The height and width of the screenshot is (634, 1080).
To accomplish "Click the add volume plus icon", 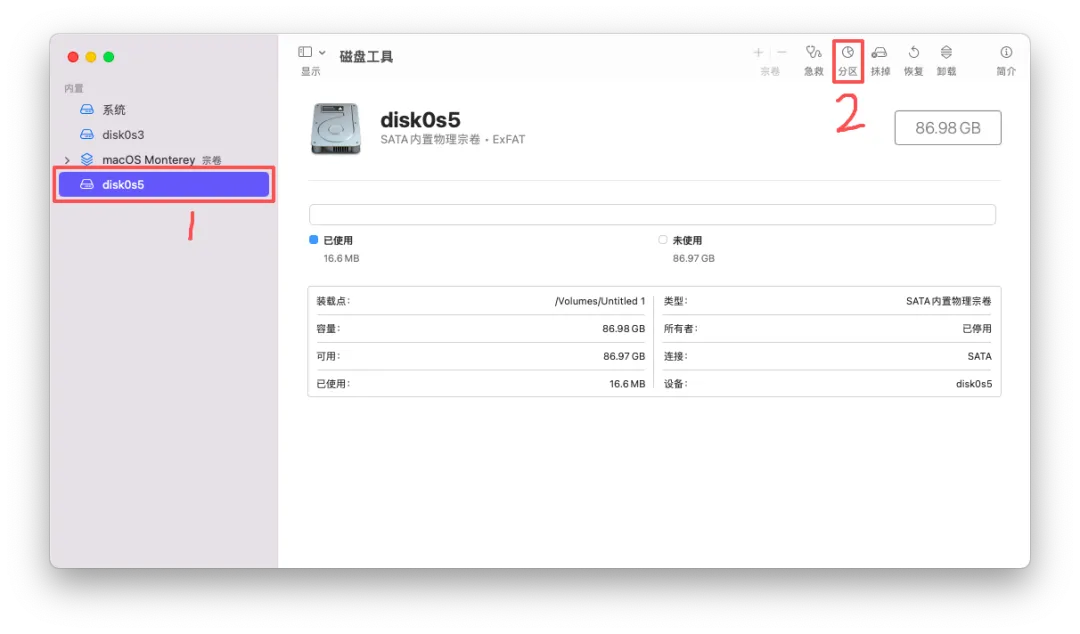I will click(x=758, y=52).
